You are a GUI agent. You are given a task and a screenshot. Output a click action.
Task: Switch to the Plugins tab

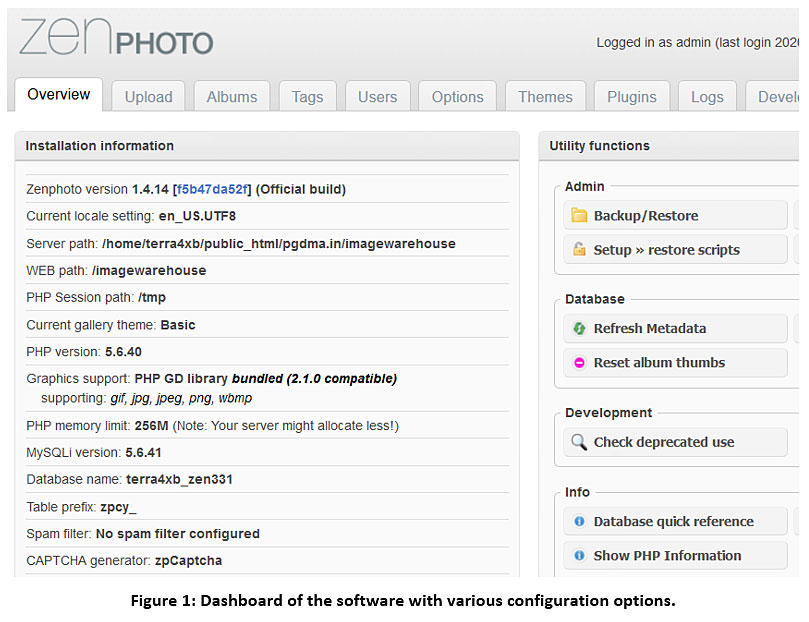point(632,97)
